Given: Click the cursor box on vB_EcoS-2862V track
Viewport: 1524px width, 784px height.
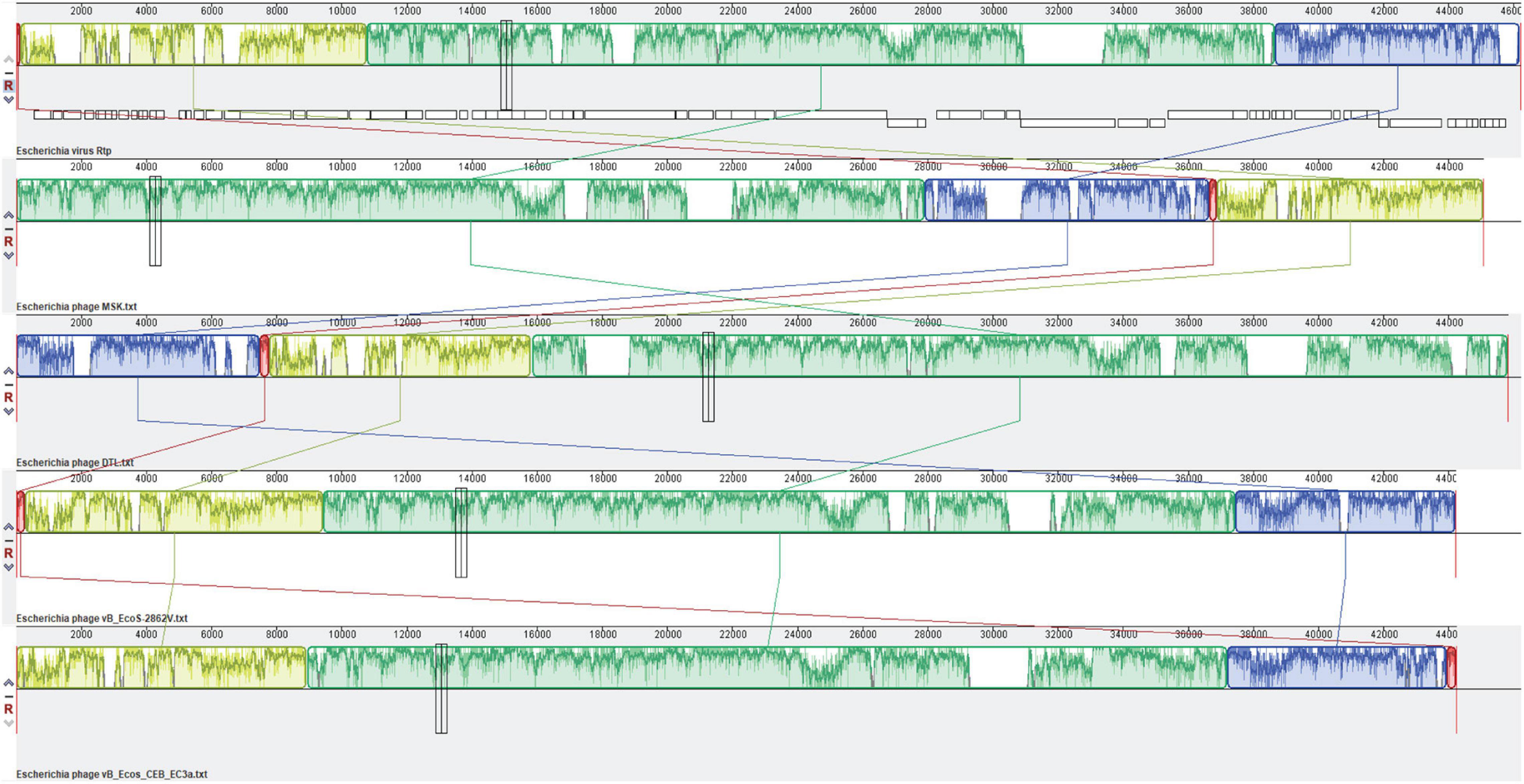Looking at the screenshot, I should pos(461,532).
